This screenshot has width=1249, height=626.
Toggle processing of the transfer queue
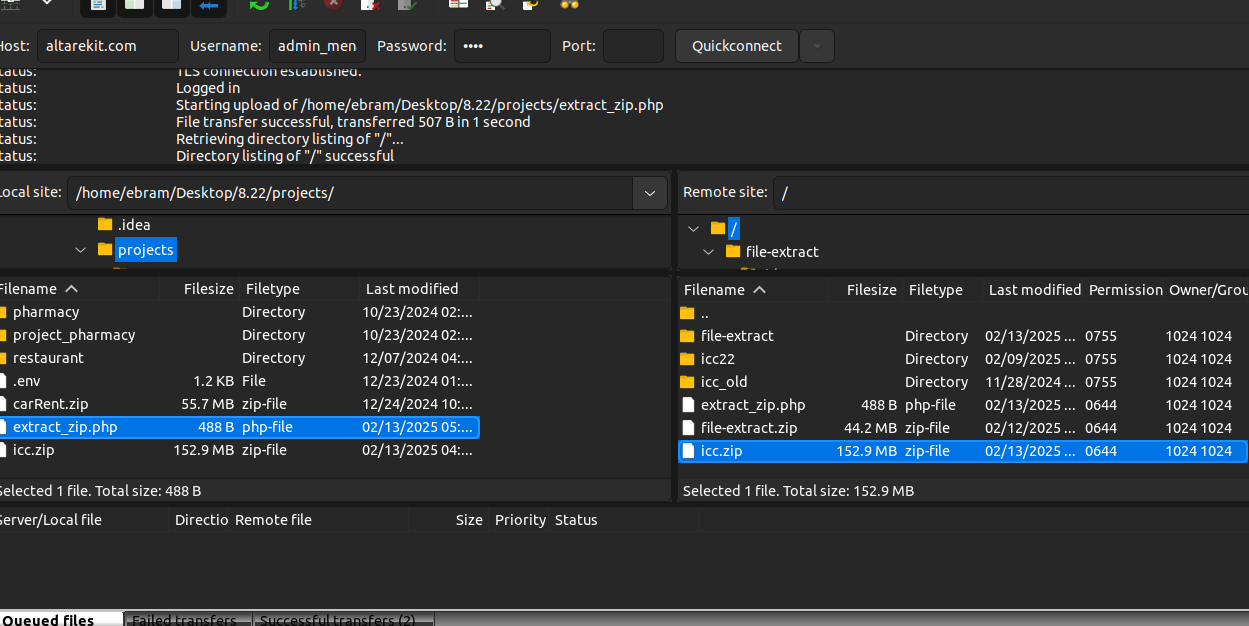pyautogui.click(x=296, y=5)
